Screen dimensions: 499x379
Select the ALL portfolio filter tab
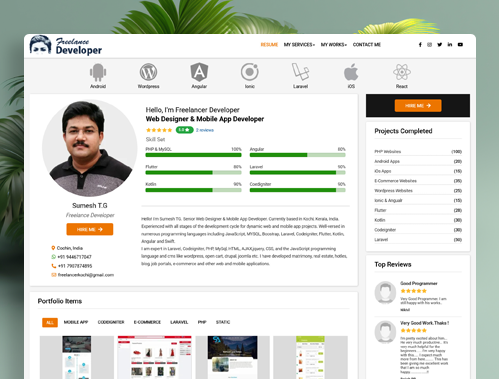click(50, 322)
